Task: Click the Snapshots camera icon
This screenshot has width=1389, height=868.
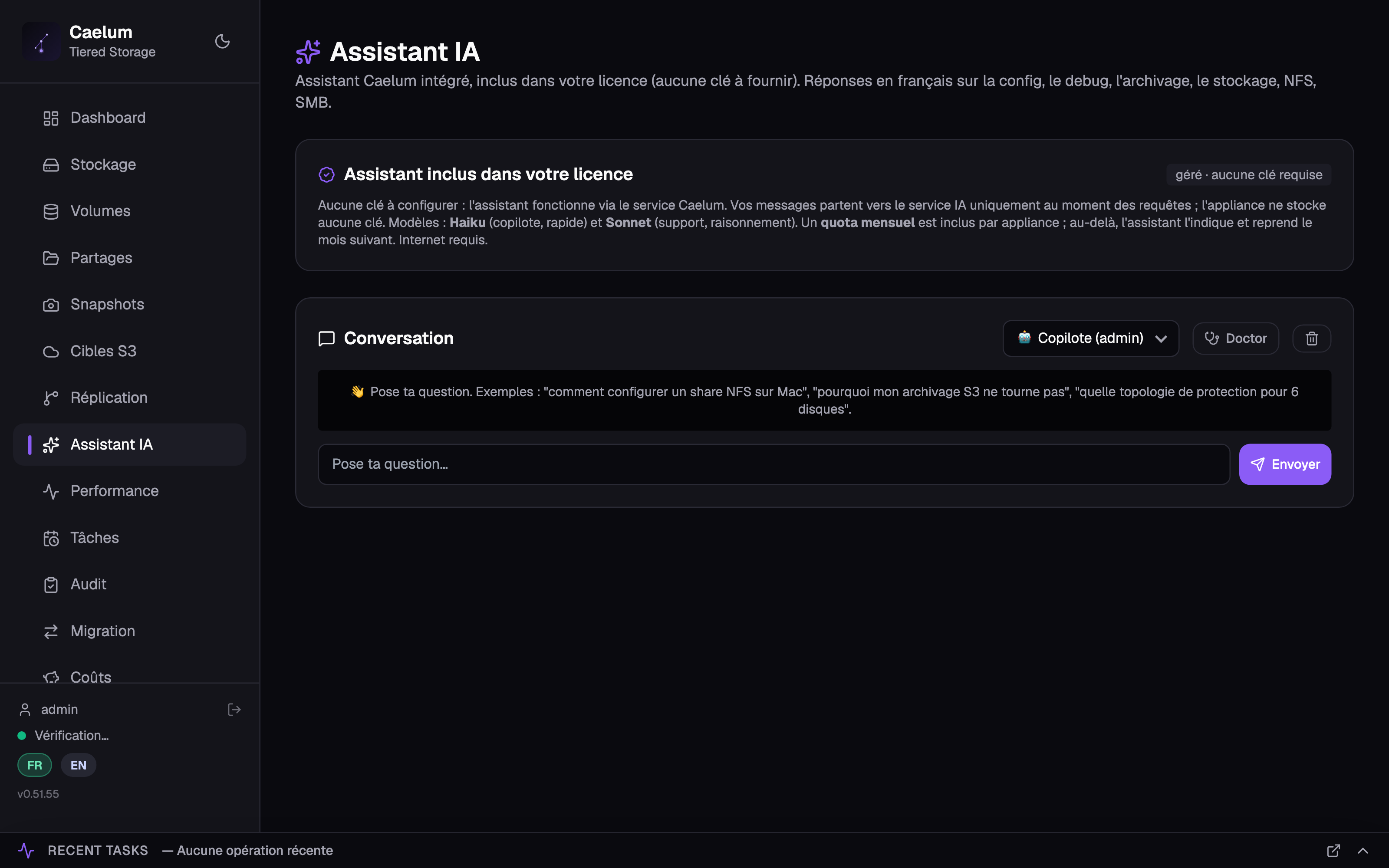Action: (x=51, y=305)
